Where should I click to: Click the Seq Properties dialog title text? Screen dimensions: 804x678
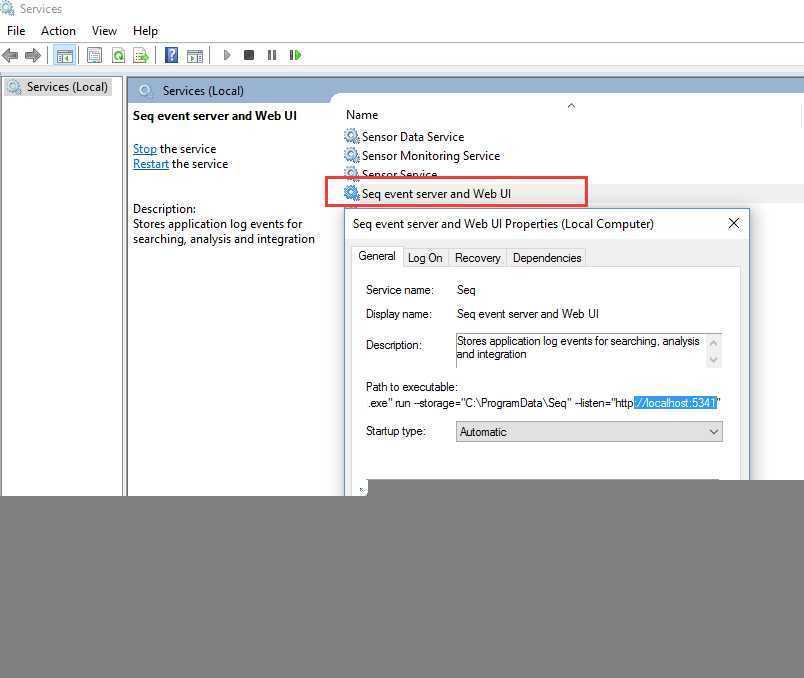coord(503,224)
